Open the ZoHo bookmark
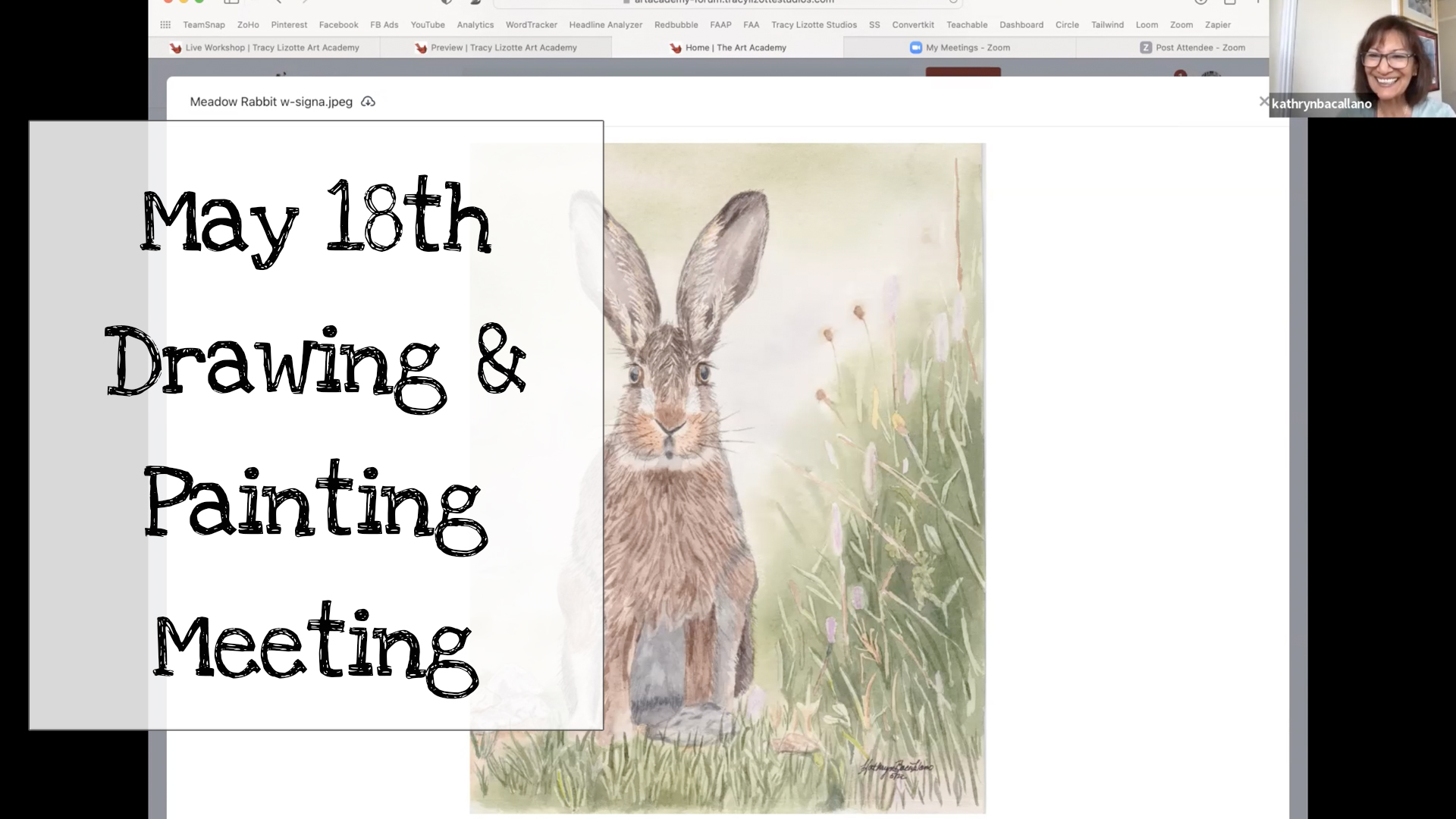 tap(248, 25)
